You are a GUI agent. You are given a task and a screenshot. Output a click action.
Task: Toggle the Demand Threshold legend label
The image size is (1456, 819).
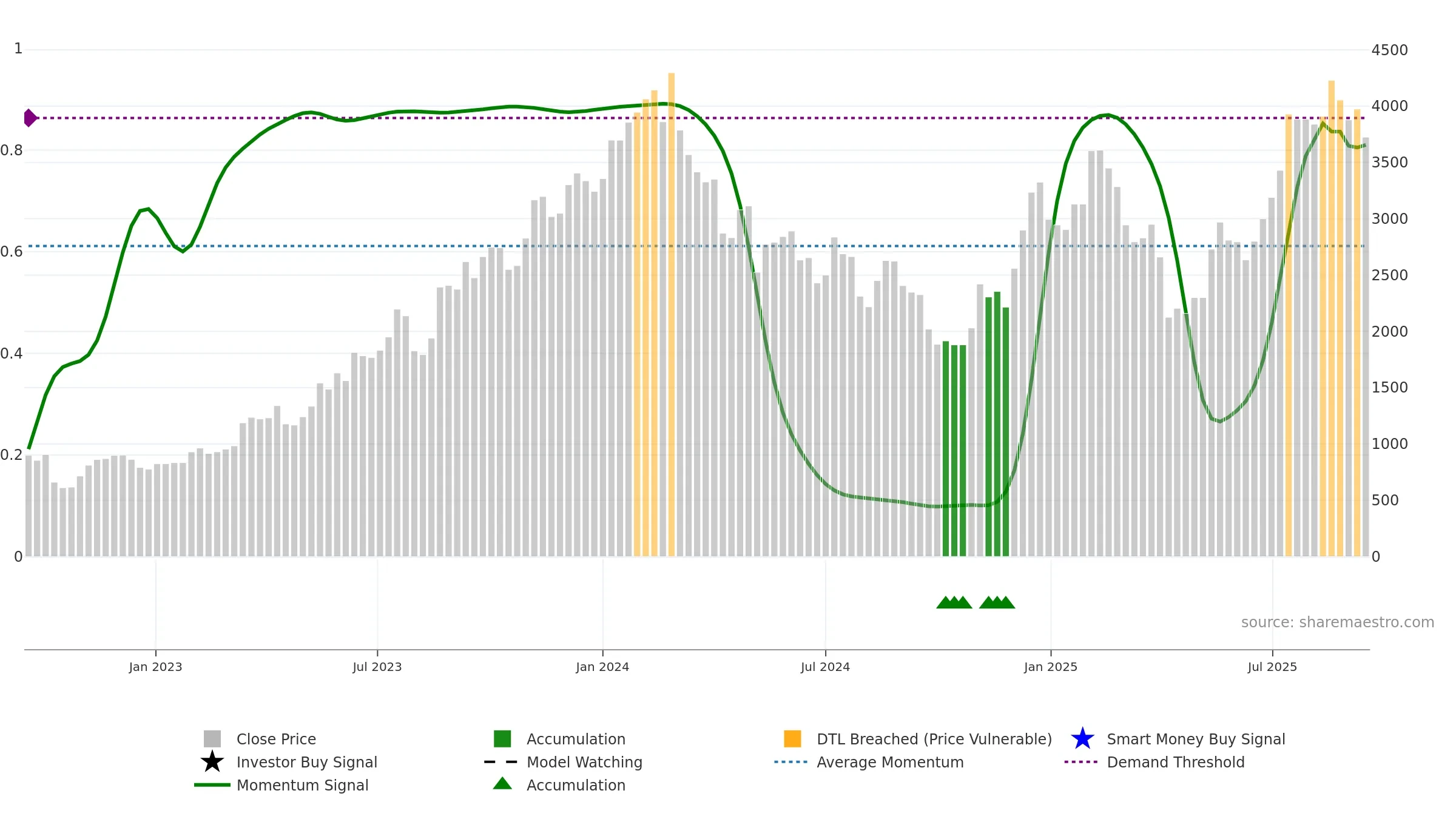[x=1175, y=762]
